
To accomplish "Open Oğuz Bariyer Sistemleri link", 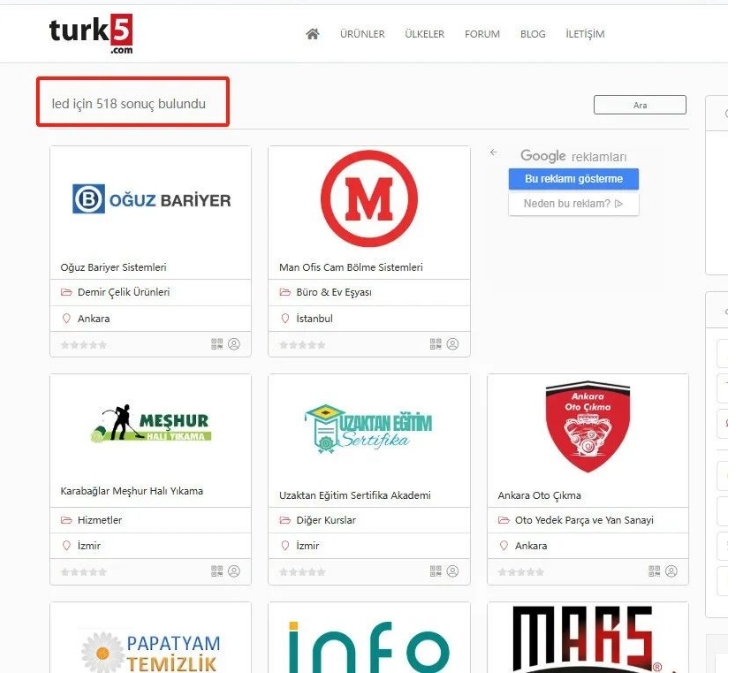I will pos(114,267).
